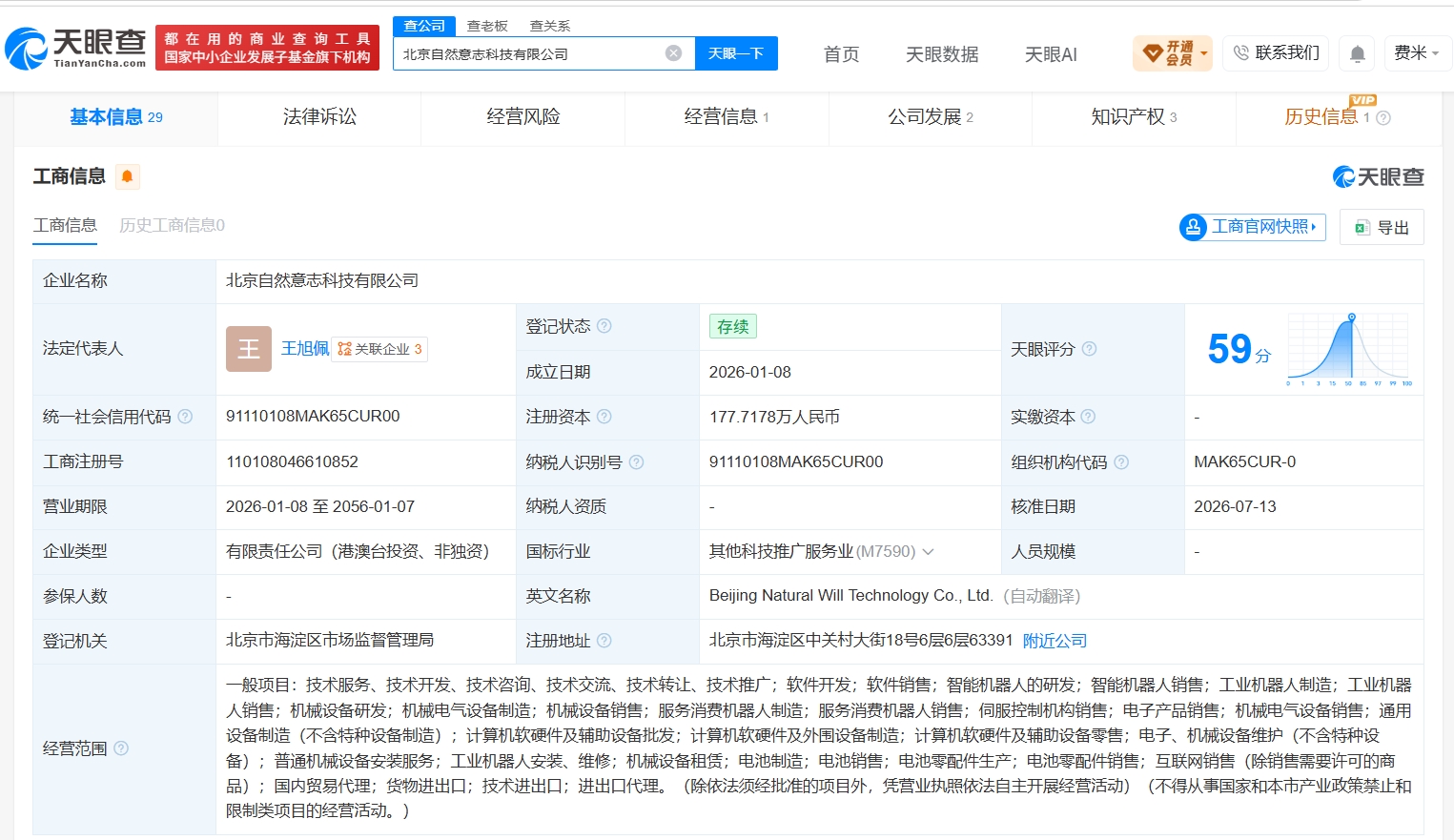Switch to 知识产权 tab
The image size is (1454, 840).
(x=1134, y=117)
